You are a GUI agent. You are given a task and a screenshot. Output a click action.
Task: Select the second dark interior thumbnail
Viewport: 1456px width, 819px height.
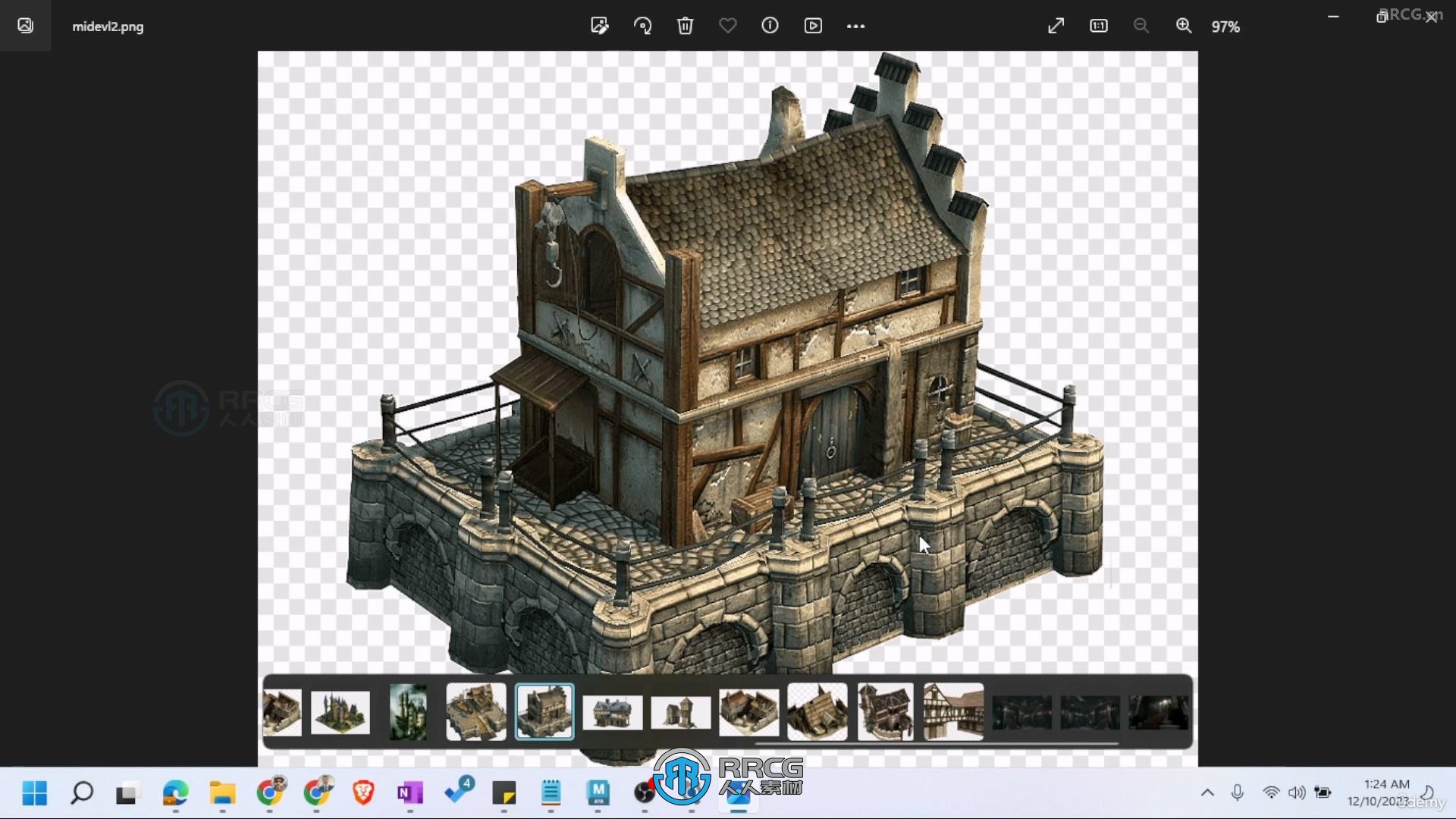[x=1090, y=713]
